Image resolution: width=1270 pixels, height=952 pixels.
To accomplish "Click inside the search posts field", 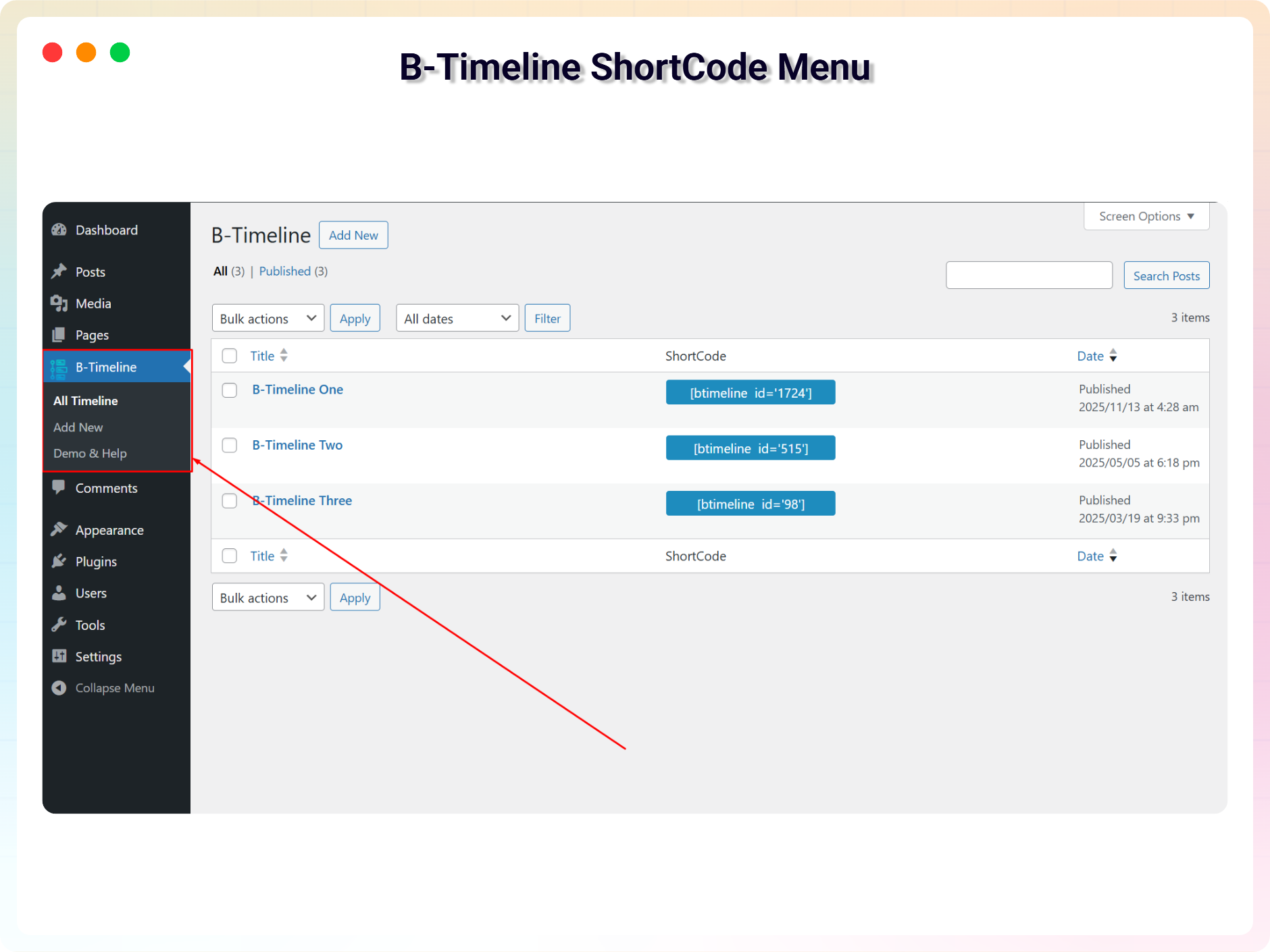I will [1028, 275].
